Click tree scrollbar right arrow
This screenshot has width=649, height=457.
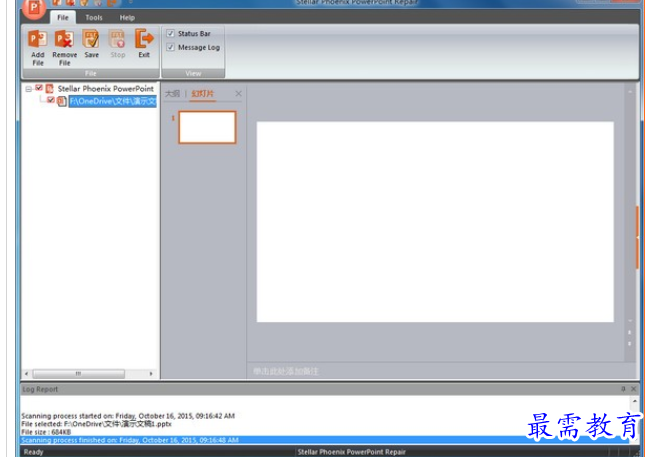pos(151,374)
